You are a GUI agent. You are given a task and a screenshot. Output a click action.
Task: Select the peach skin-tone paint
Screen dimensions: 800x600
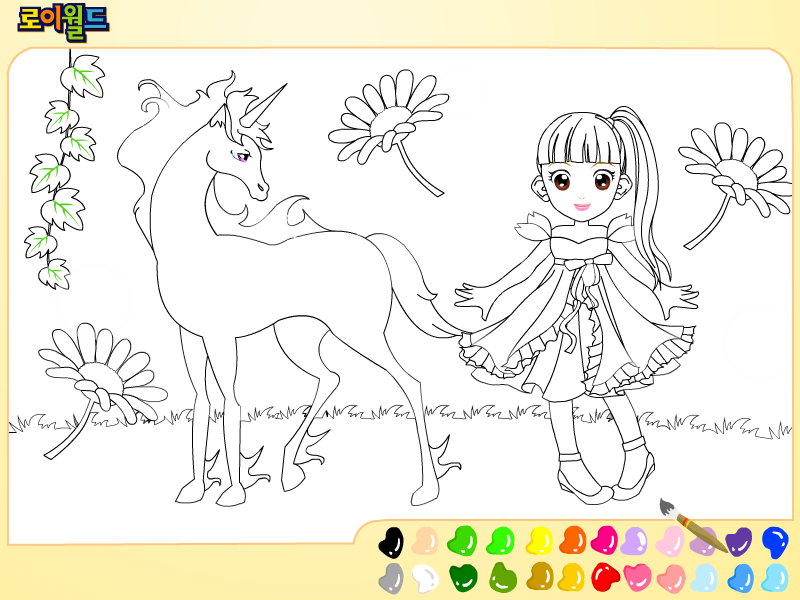point(425,540)
